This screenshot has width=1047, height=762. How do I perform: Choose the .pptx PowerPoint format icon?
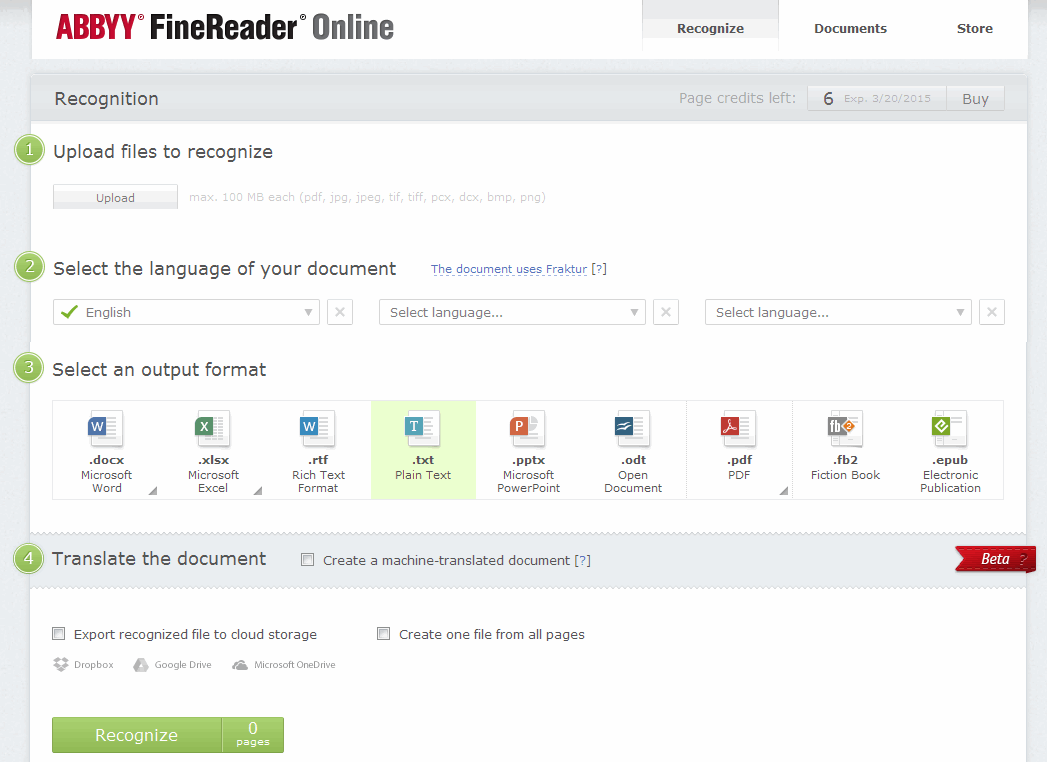coord(528,428)
